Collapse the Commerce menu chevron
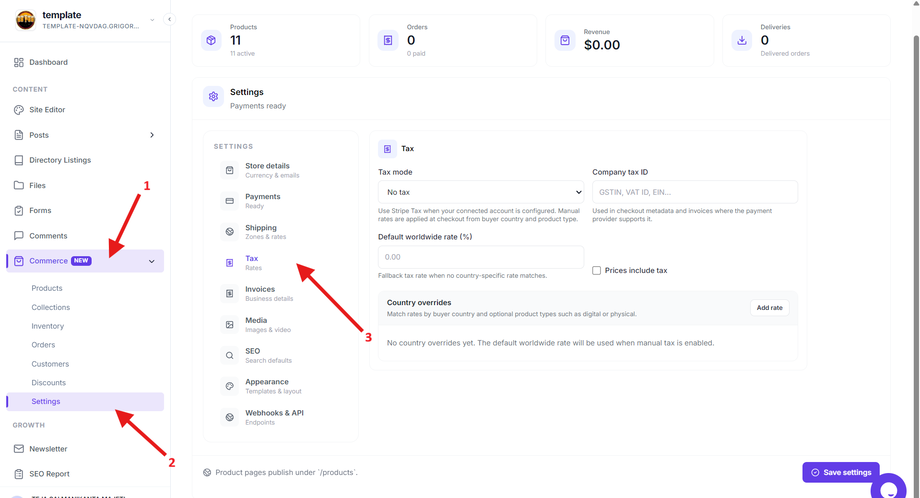Viewport: 920px width, 498px height. (x=152, y=262)
